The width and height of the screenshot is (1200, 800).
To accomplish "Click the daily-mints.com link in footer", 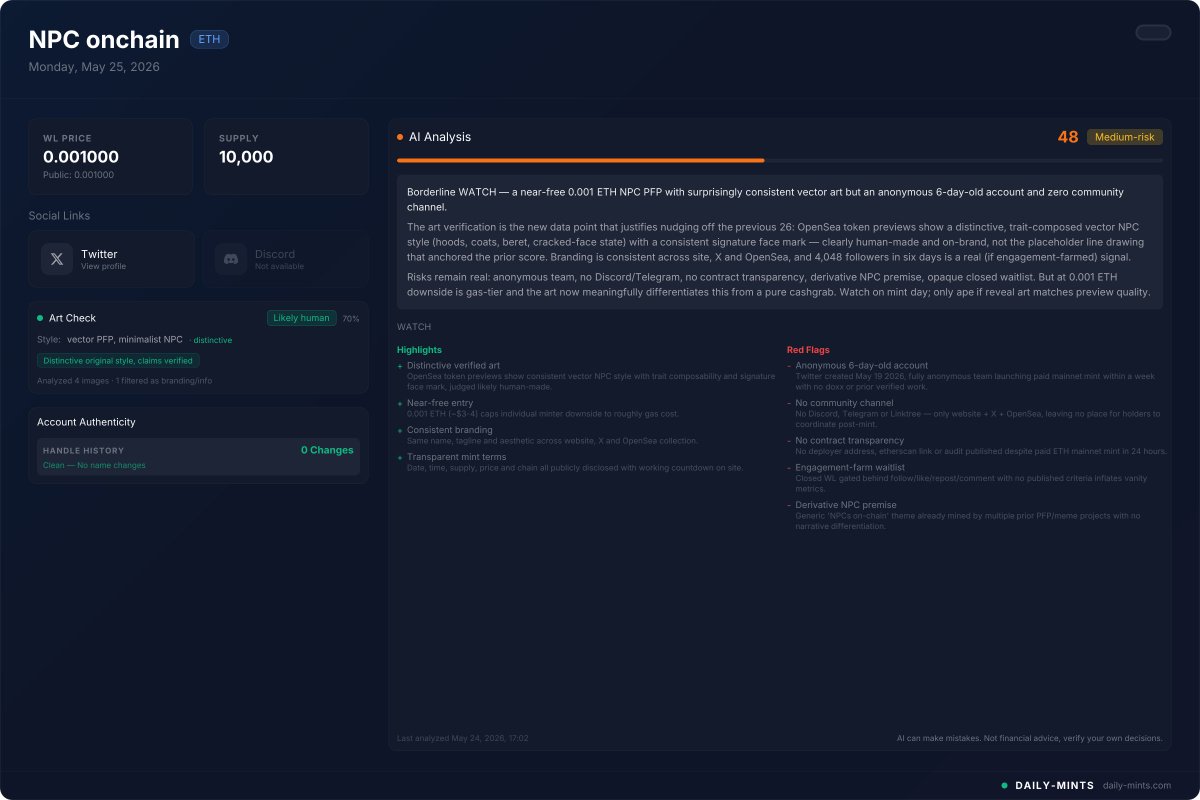I will (1137, 785).
